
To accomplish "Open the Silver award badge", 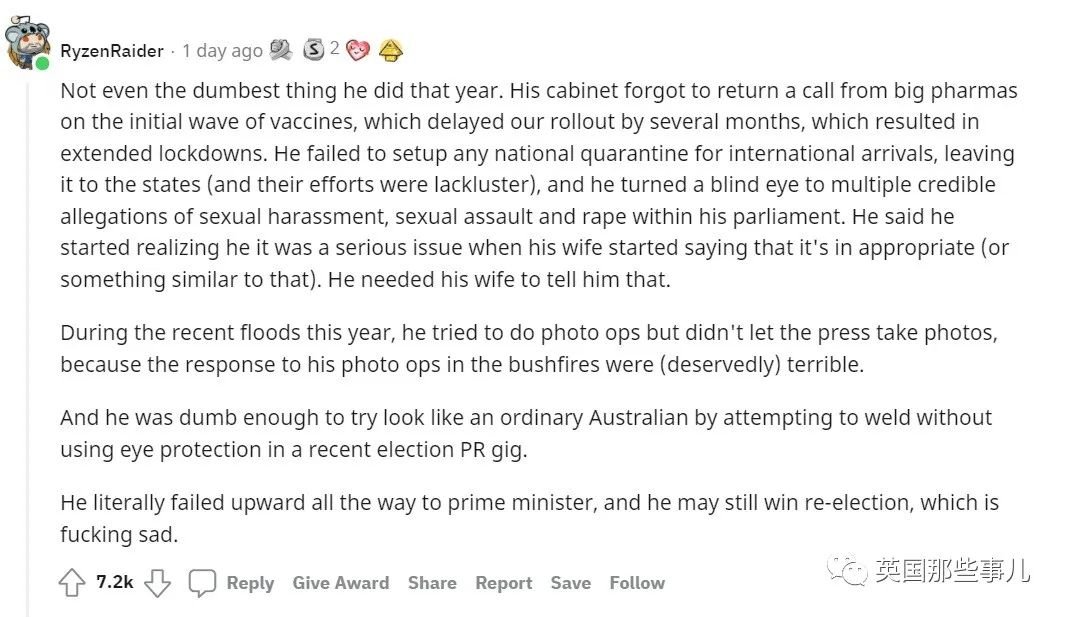I will [x=313, y=50].
